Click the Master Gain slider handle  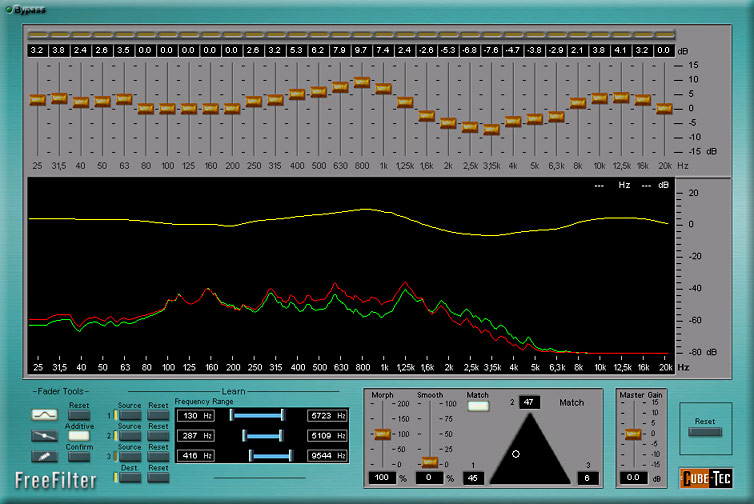[x=631, y=434]
